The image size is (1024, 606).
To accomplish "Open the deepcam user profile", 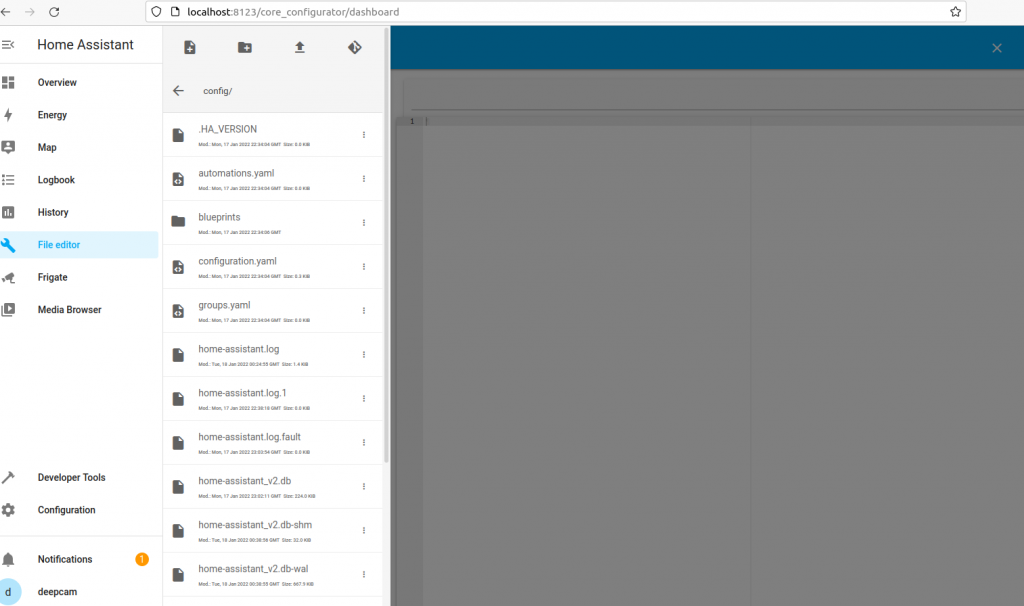I will point(79,592).
